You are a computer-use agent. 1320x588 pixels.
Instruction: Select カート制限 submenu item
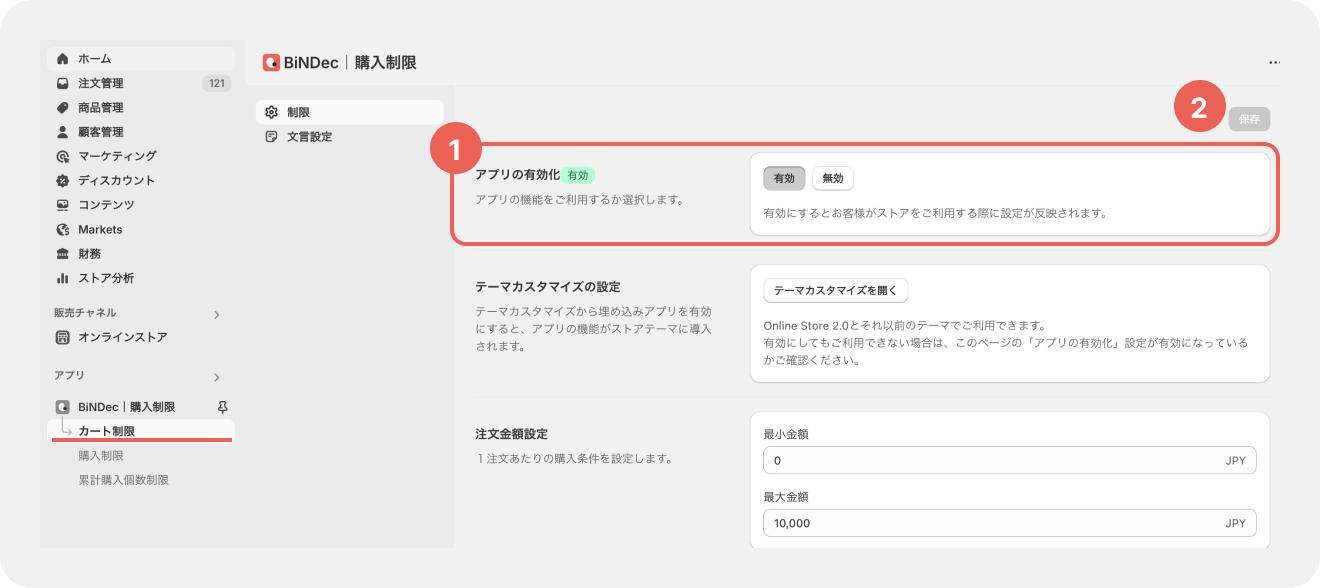140,431
